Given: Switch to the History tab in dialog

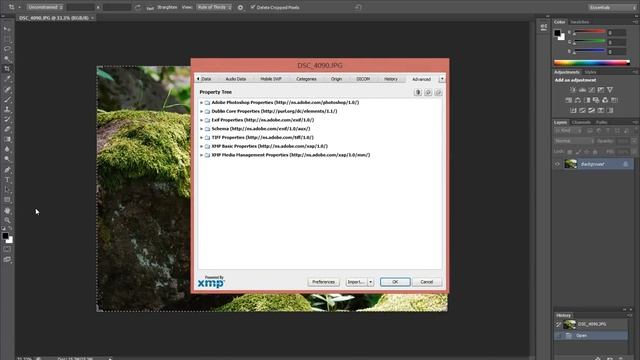Looking at the screenshot, I should (x=391, y=79).
